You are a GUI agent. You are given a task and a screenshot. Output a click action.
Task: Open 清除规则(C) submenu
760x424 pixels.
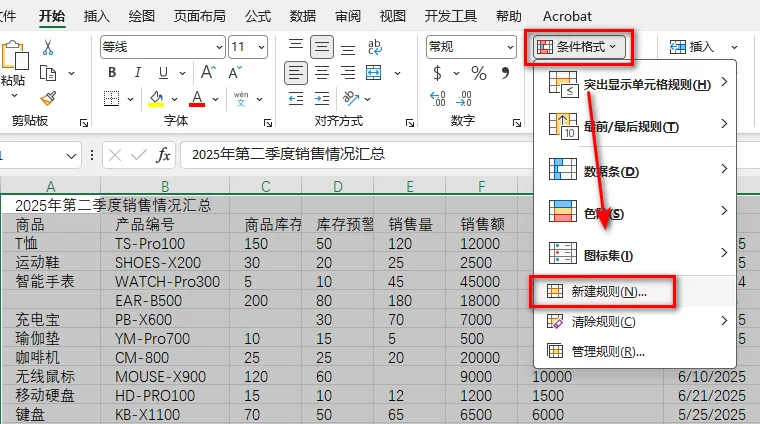point(635,322)
